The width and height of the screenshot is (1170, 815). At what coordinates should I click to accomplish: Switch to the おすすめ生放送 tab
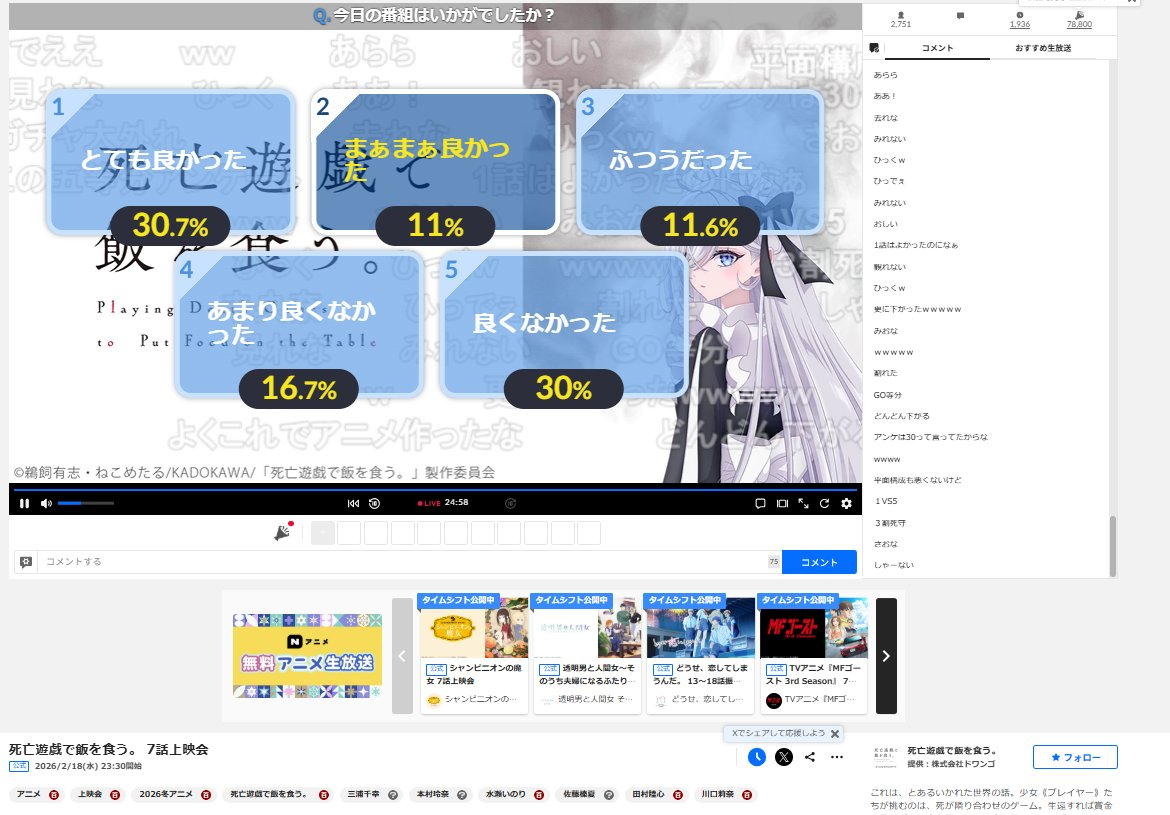[x=1043, y=48]
